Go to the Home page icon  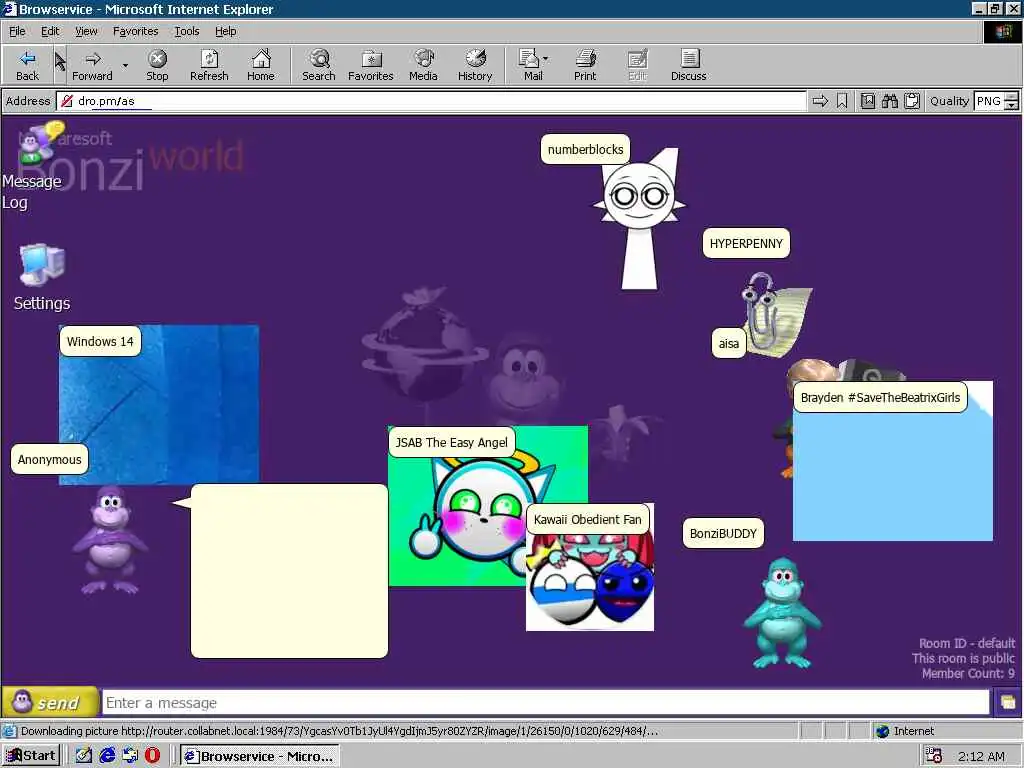coord(261,65)
